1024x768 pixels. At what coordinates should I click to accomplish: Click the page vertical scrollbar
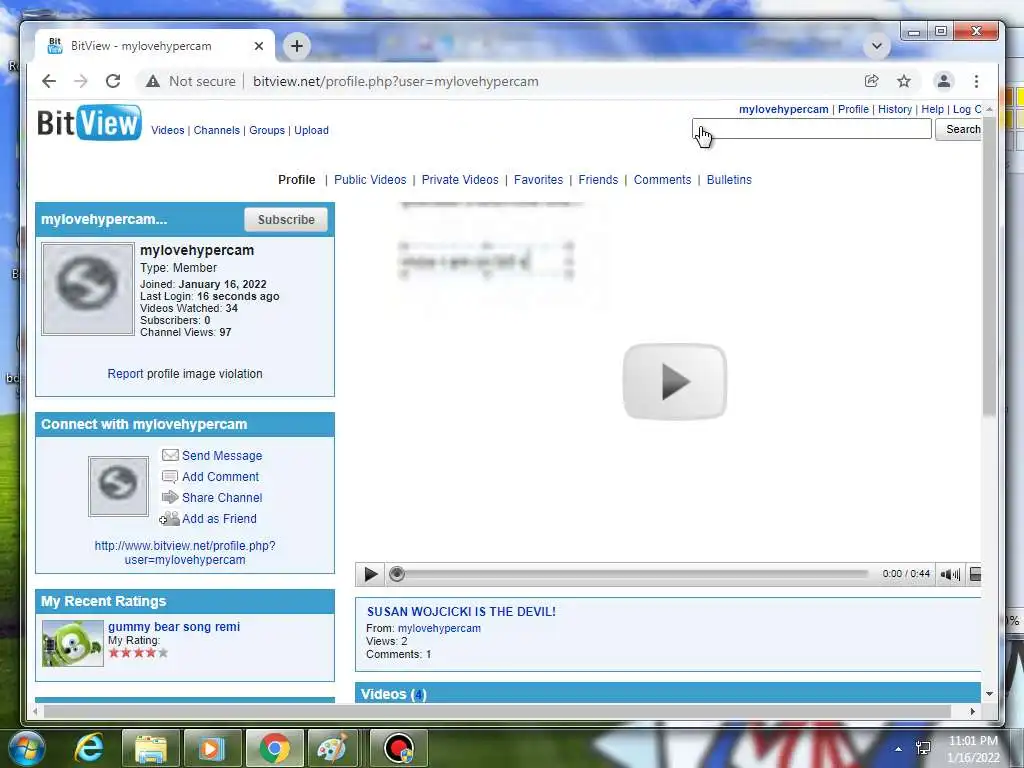click(x=989, y=266)
